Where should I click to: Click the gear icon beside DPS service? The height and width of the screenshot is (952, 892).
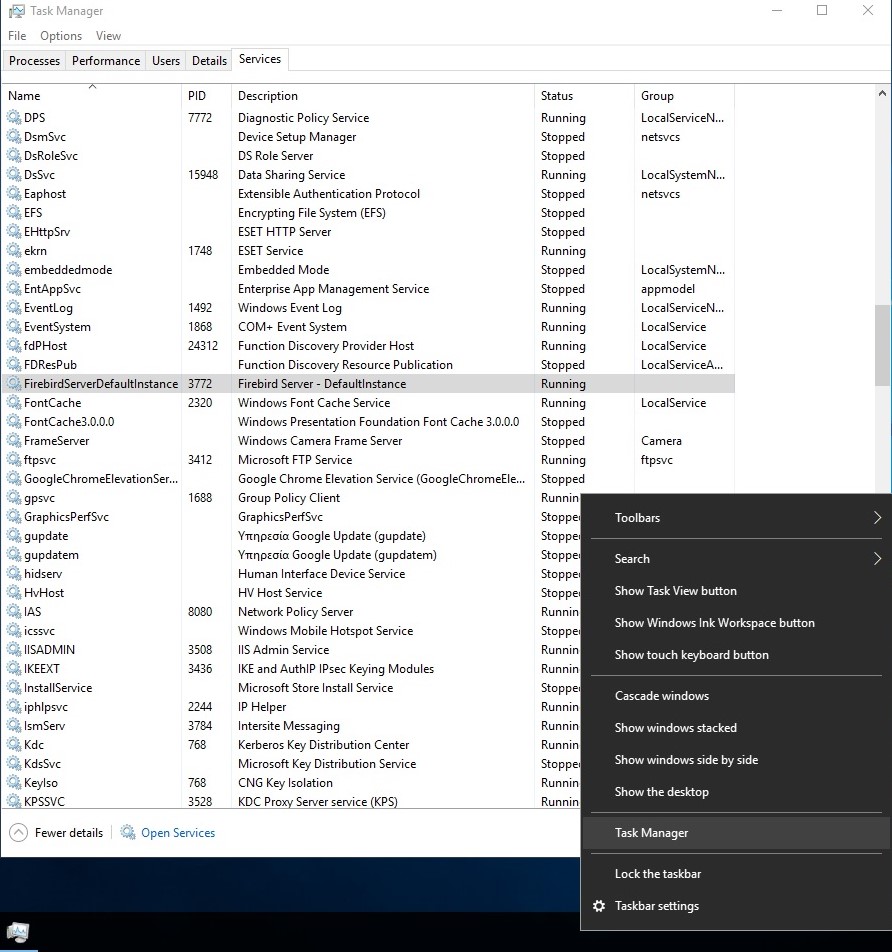click(x=13, y=117)
